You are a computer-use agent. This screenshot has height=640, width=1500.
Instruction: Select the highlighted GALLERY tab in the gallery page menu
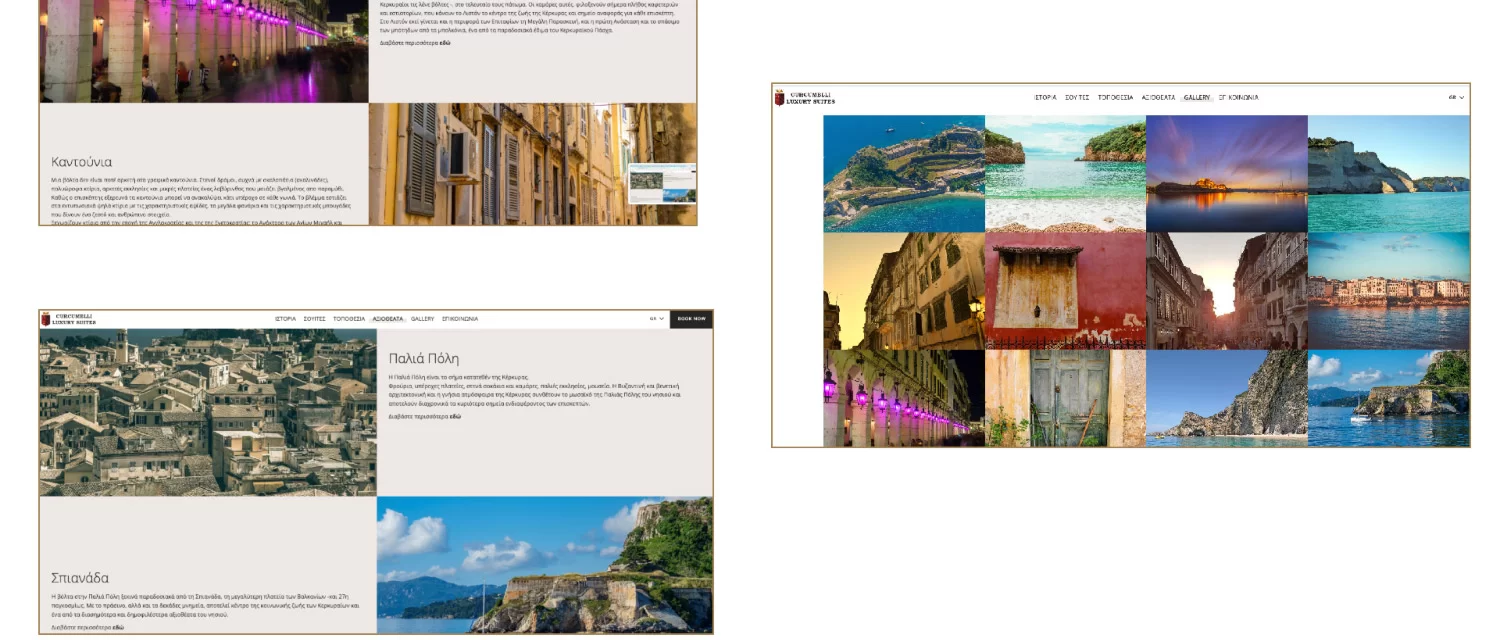click(1197, 98)
